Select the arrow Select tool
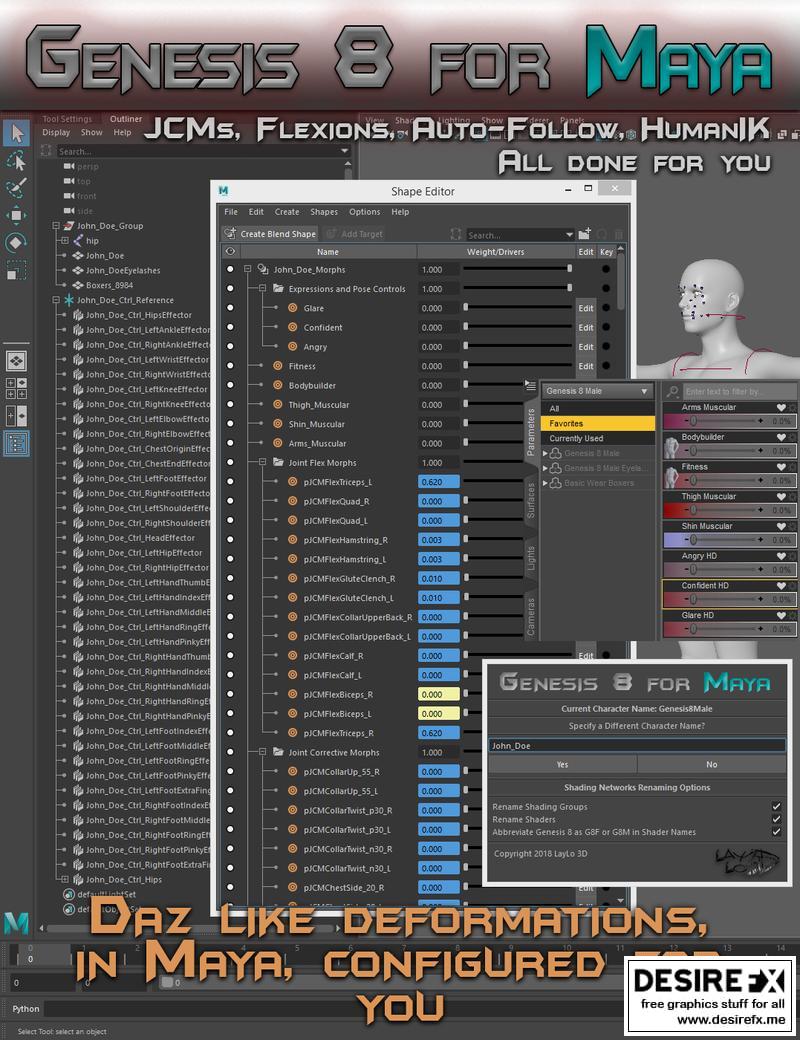 (x=16, y=133)
